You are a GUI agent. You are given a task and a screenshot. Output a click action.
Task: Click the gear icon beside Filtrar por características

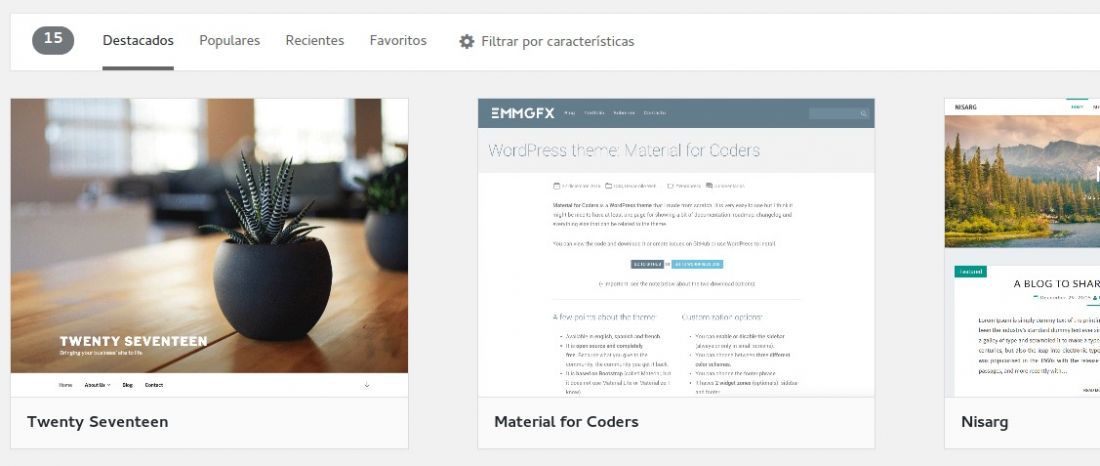467,41
